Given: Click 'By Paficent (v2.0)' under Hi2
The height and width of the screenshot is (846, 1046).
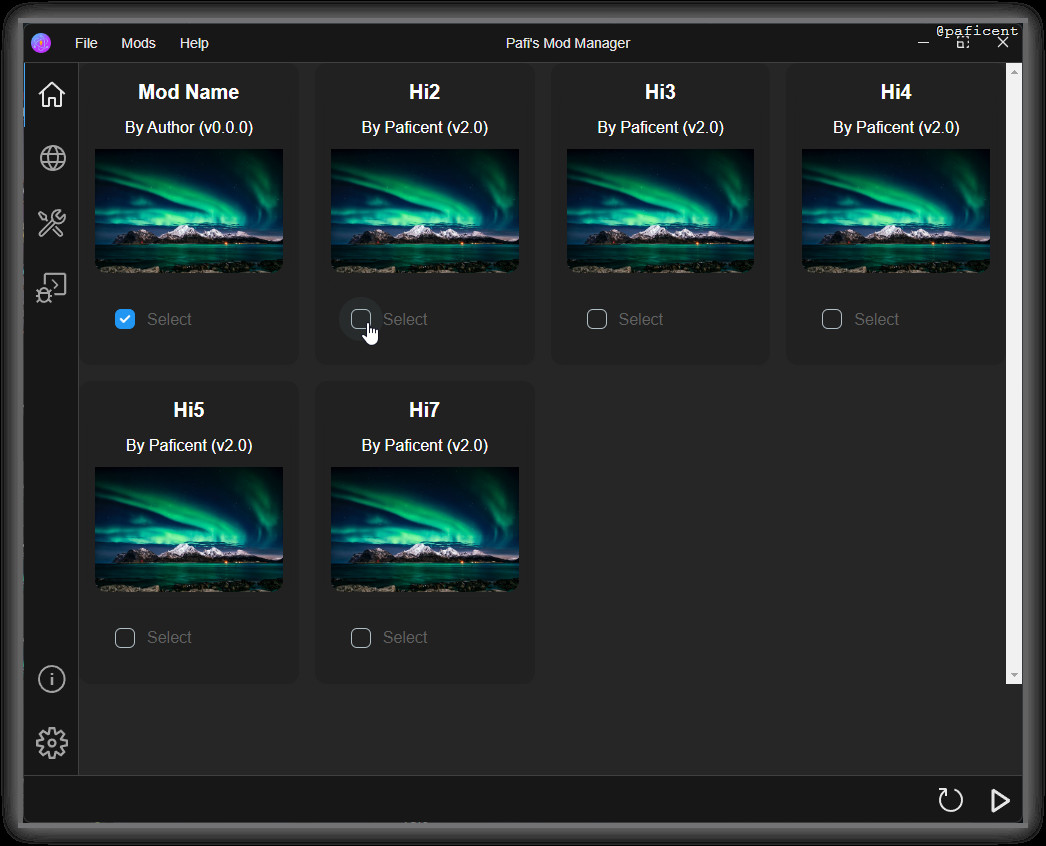Looking at the screenshot, I should (x=425, y=127).
